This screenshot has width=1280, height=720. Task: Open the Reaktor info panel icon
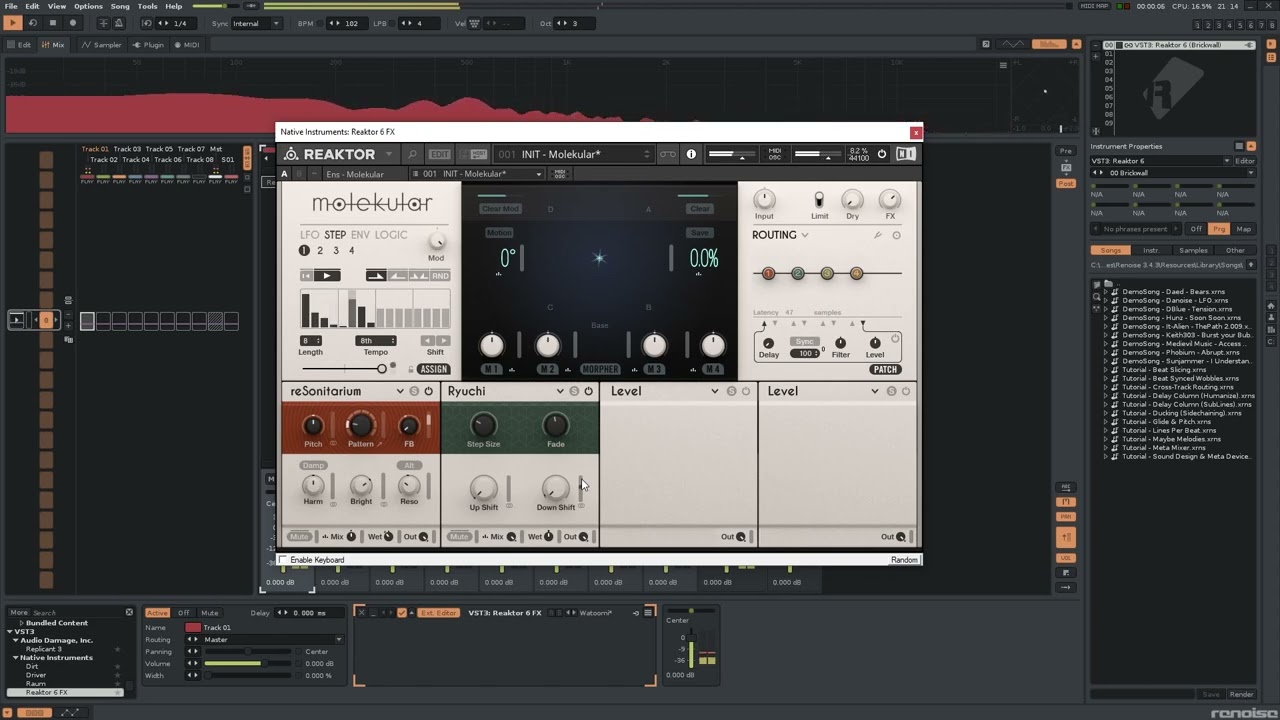point(691,154)
